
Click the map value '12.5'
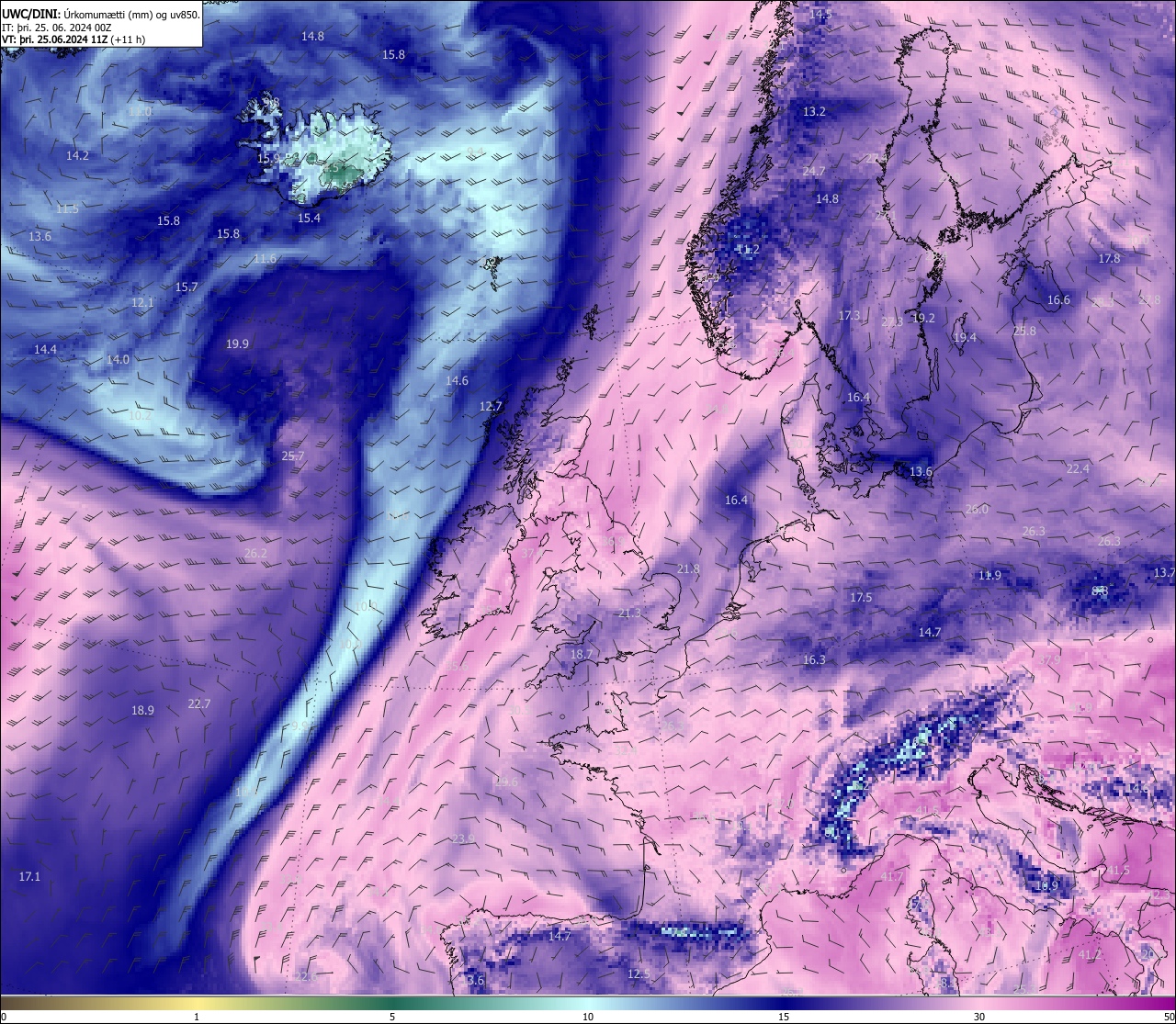(639, 974)
